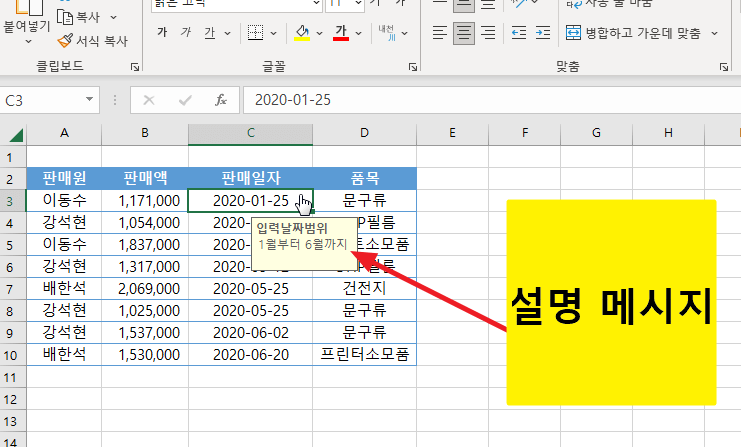Open the font name dropdown
741x447 pixels.
point(316,4)
